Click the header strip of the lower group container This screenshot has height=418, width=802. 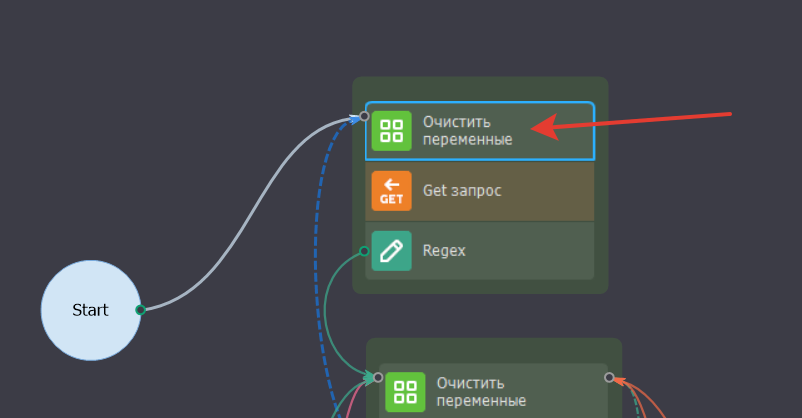(494, 350)
